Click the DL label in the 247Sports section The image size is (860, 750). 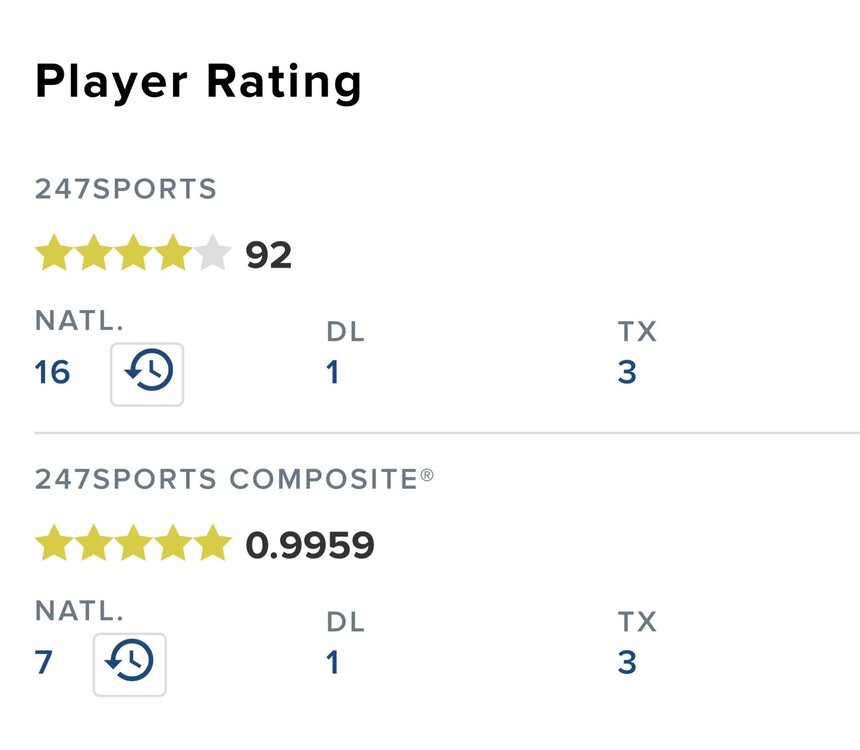tap(346, 332)
